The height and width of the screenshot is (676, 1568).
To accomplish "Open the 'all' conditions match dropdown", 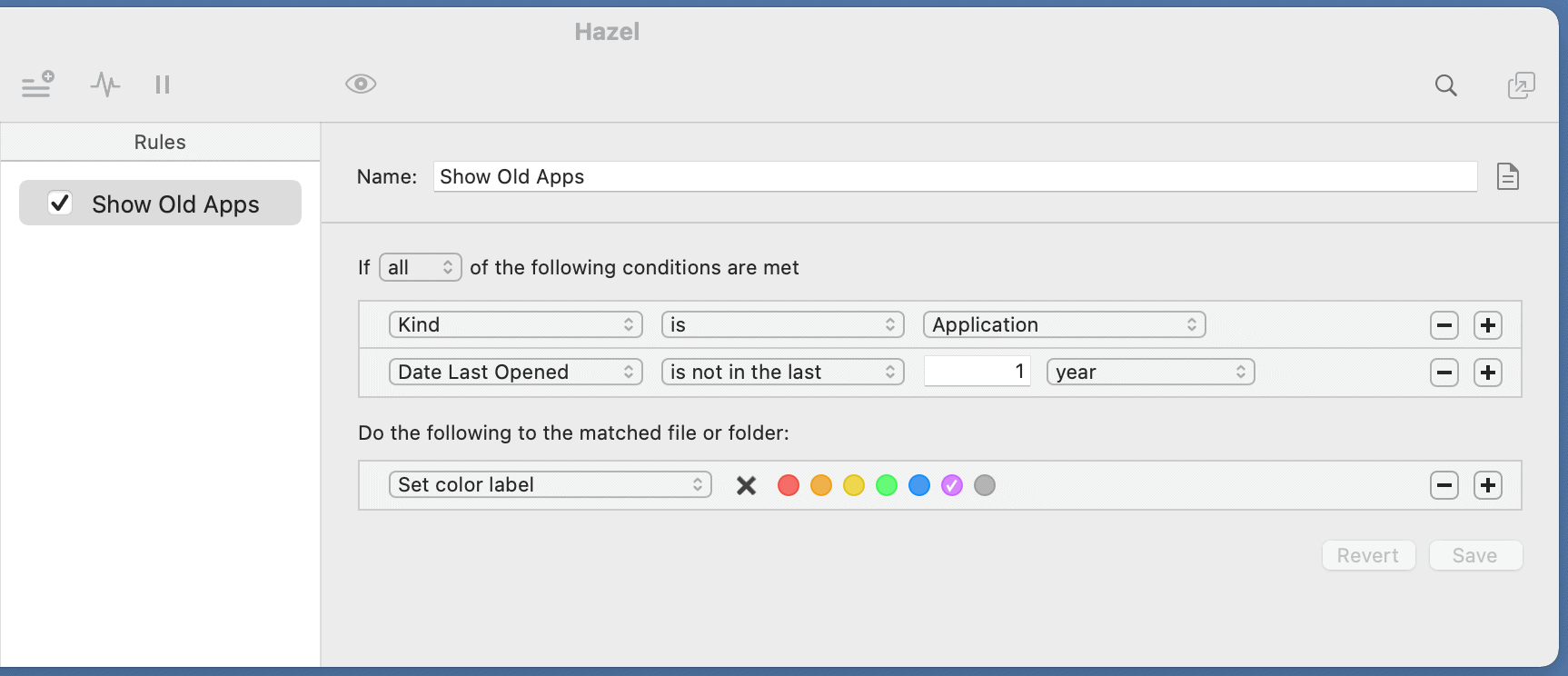I will (x=421, y=267).
